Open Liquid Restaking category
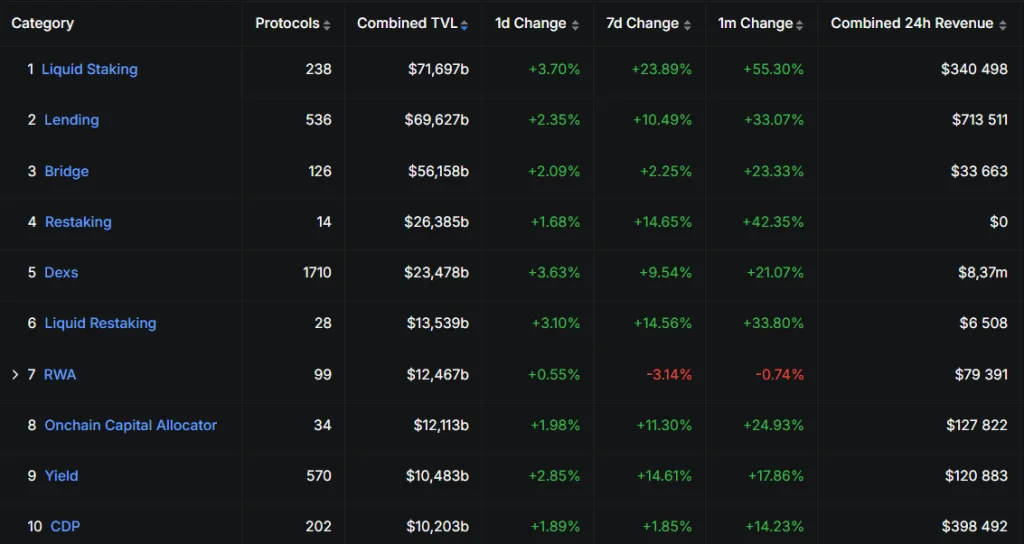This screenshot has width=1024, height=544. point(100,323)
